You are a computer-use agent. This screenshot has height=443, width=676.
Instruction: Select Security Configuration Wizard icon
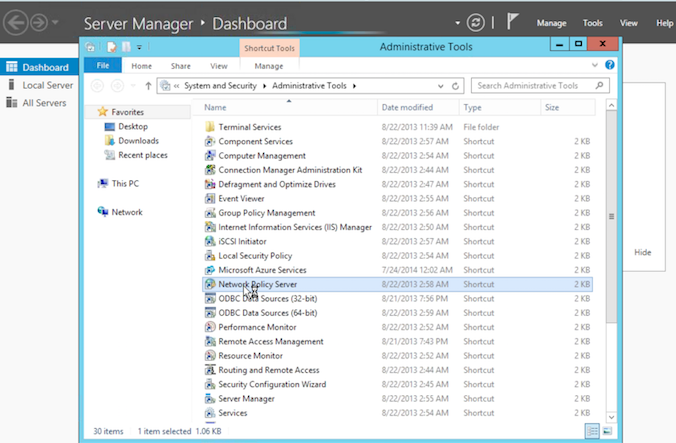point(210,384)
